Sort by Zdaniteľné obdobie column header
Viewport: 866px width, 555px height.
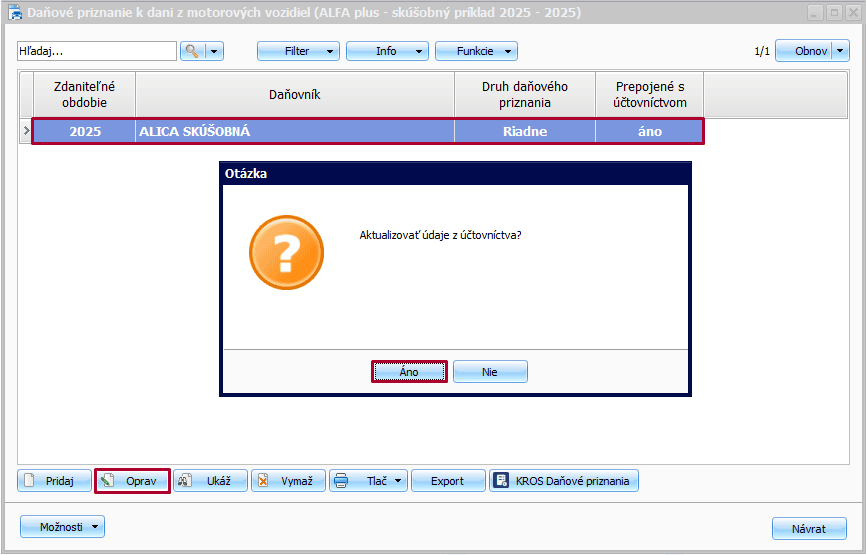[x=84, y=95]
